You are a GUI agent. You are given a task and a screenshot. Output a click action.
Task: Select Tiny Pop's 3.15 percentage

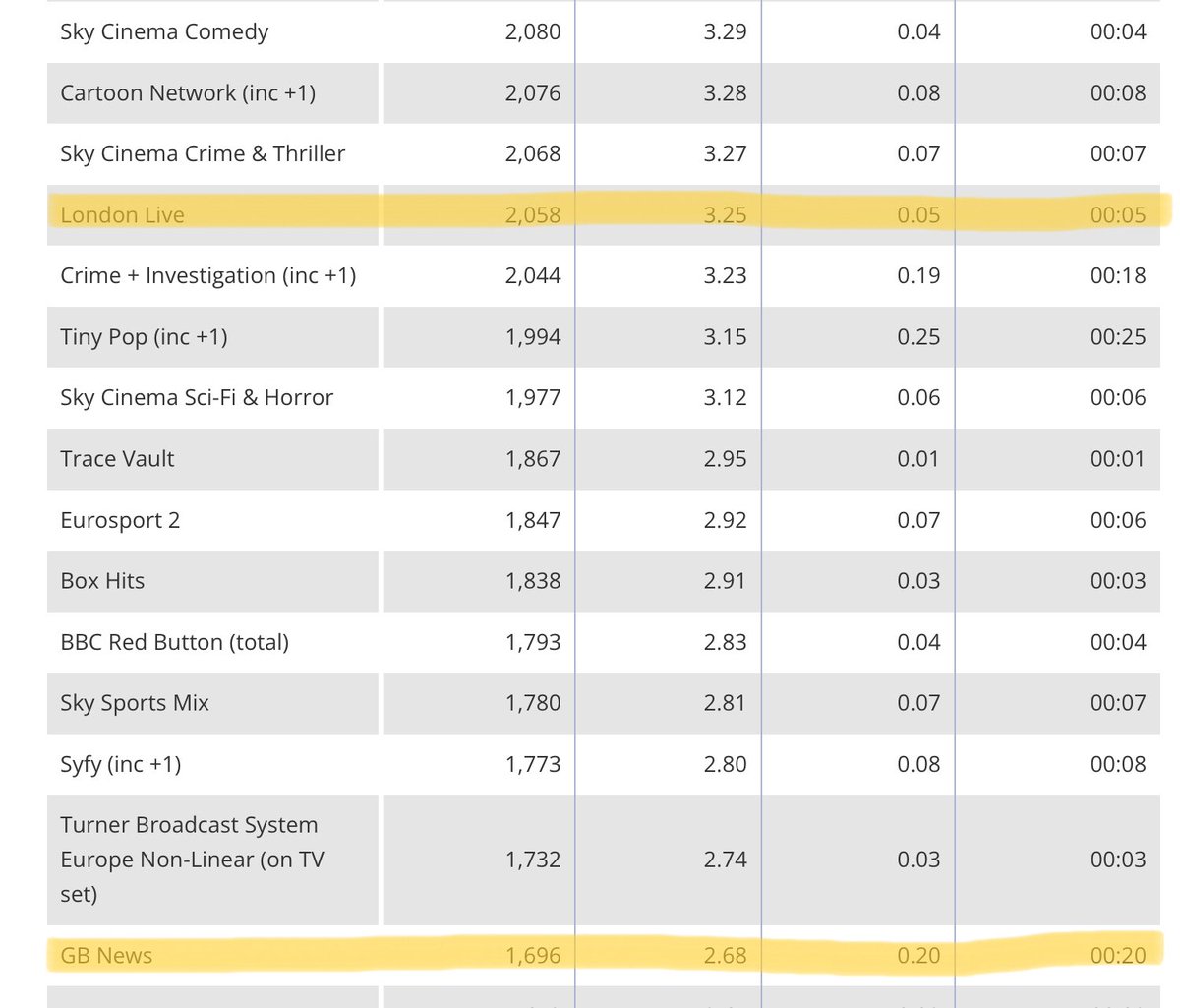[726, 337]
